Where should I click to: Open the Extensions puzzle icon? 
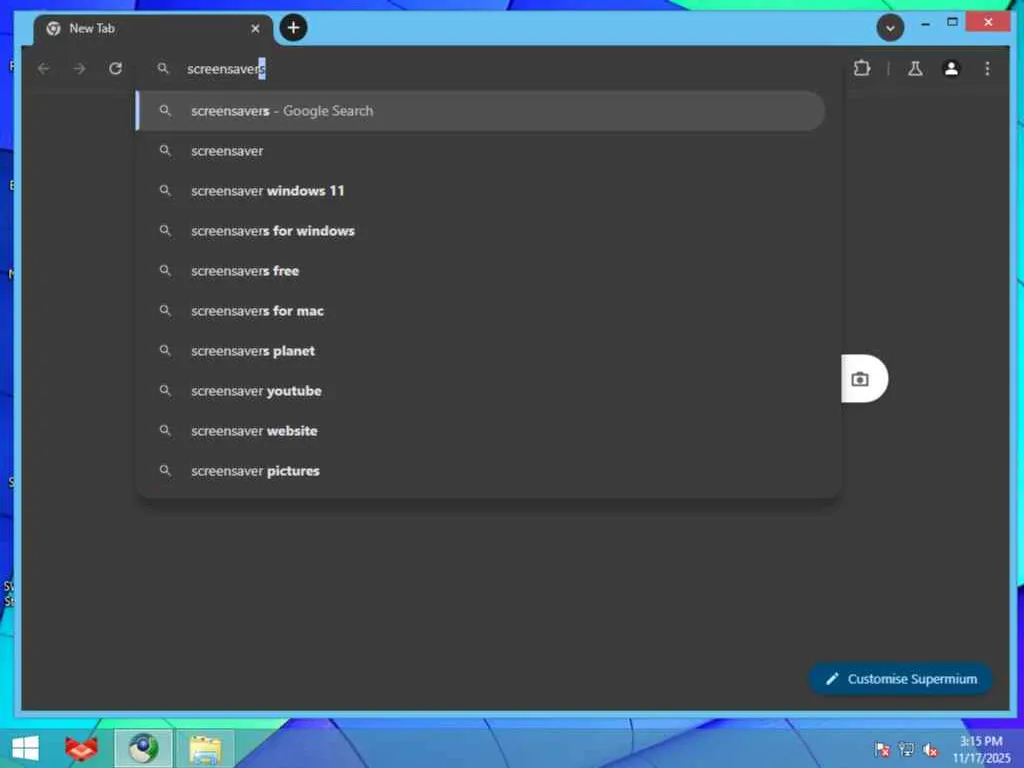pos(862,69)
